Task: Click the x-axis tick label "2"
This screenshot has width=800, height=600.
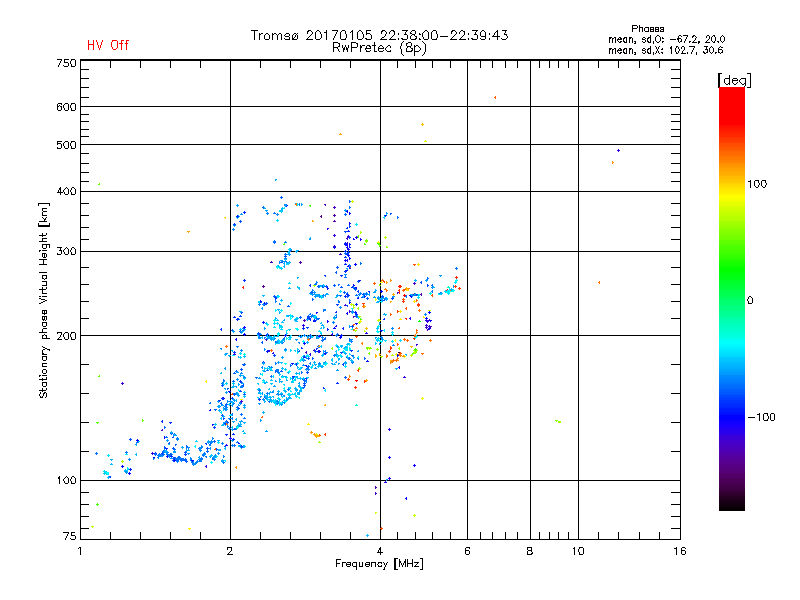Action: point(230,551)
